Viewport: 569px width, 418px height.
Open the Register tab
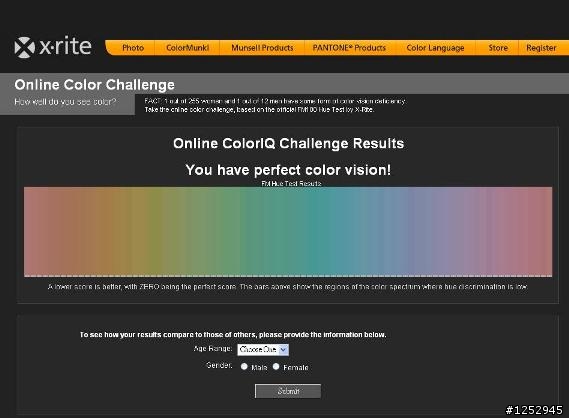[x=541, y=48]
